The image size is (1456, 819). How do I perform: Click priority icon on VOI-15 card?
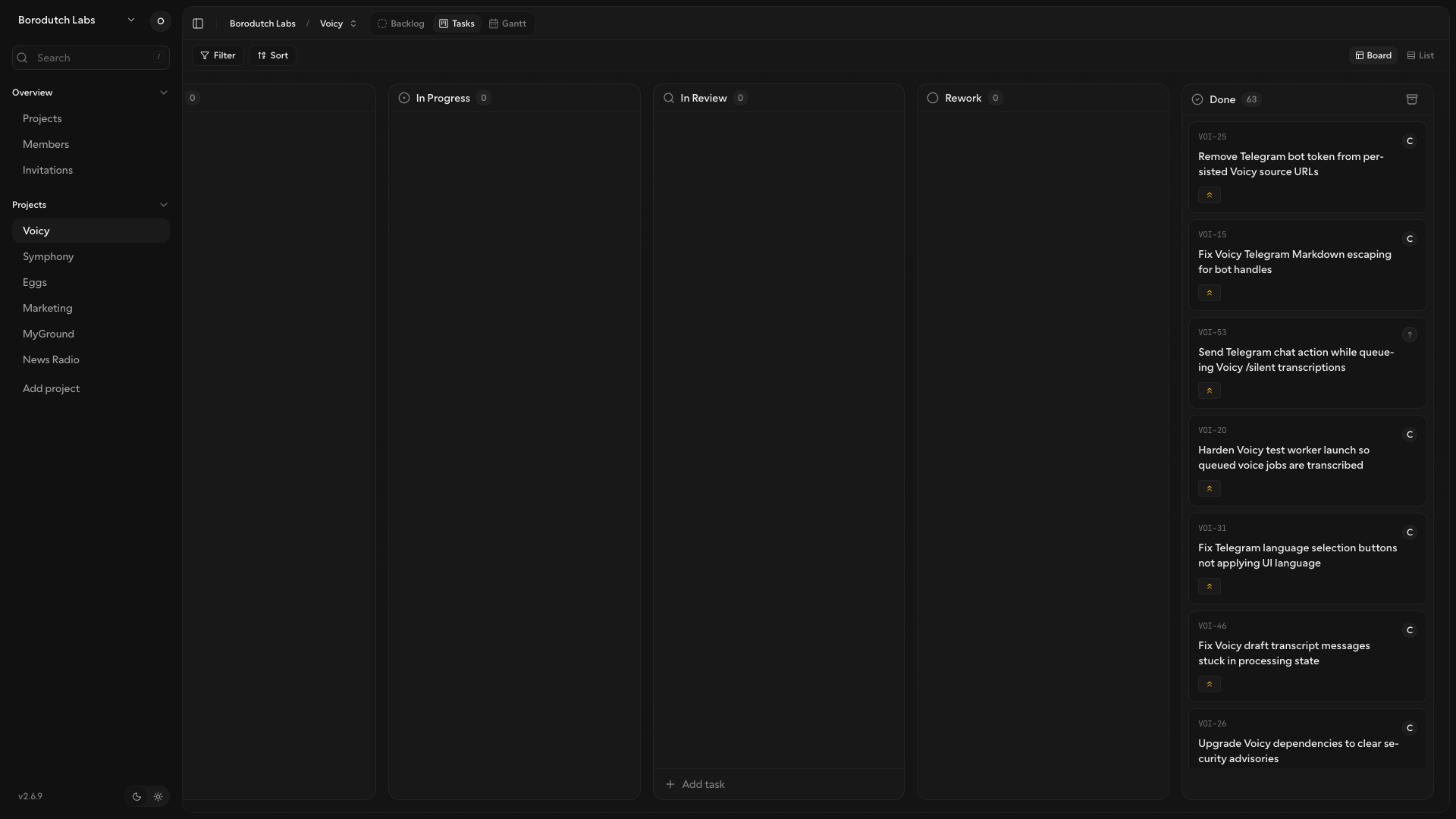click(1210, 293)
